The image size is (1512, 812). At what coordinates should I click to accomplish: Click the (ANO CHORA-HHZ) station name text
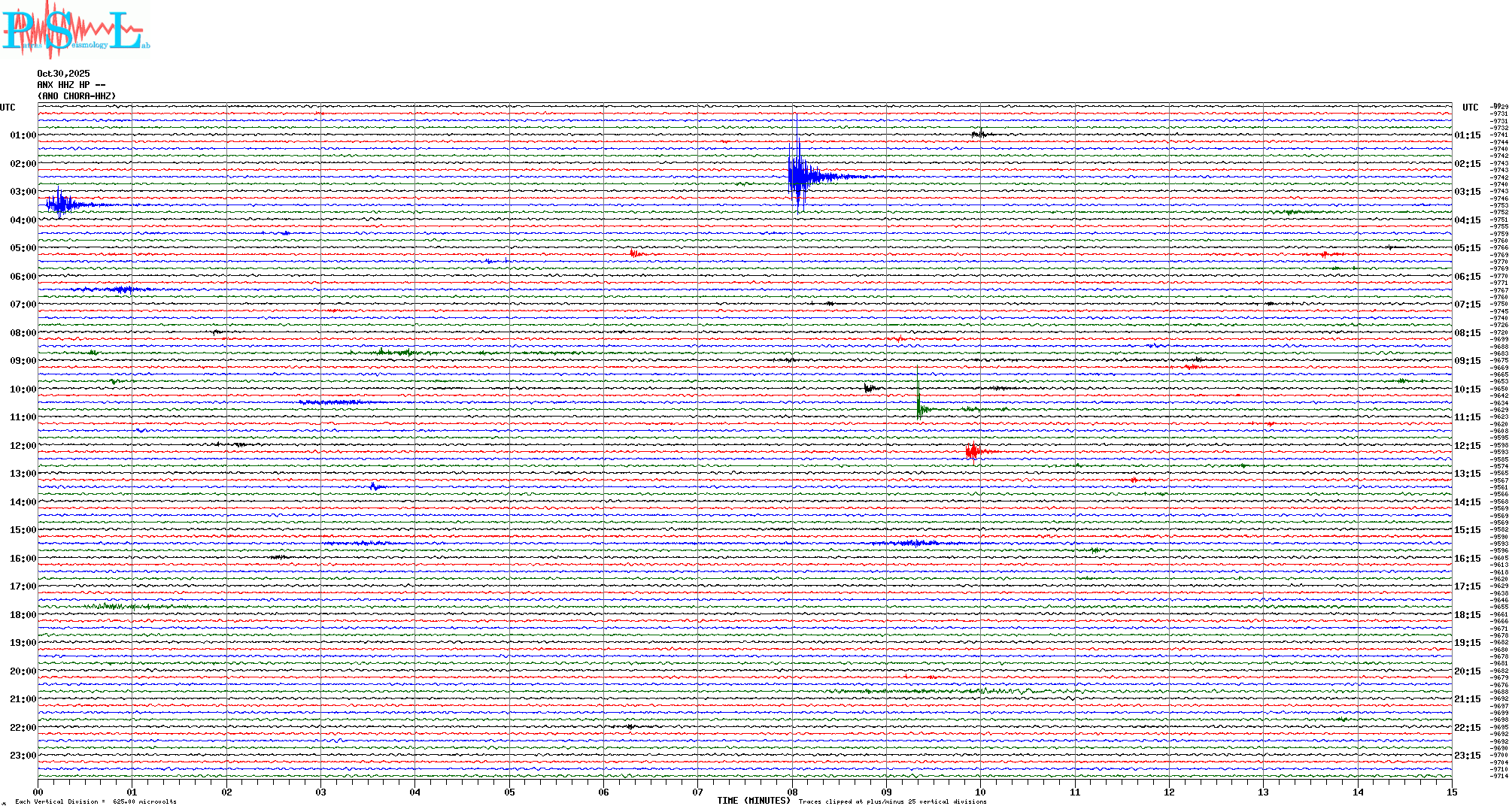click(77, 96)
